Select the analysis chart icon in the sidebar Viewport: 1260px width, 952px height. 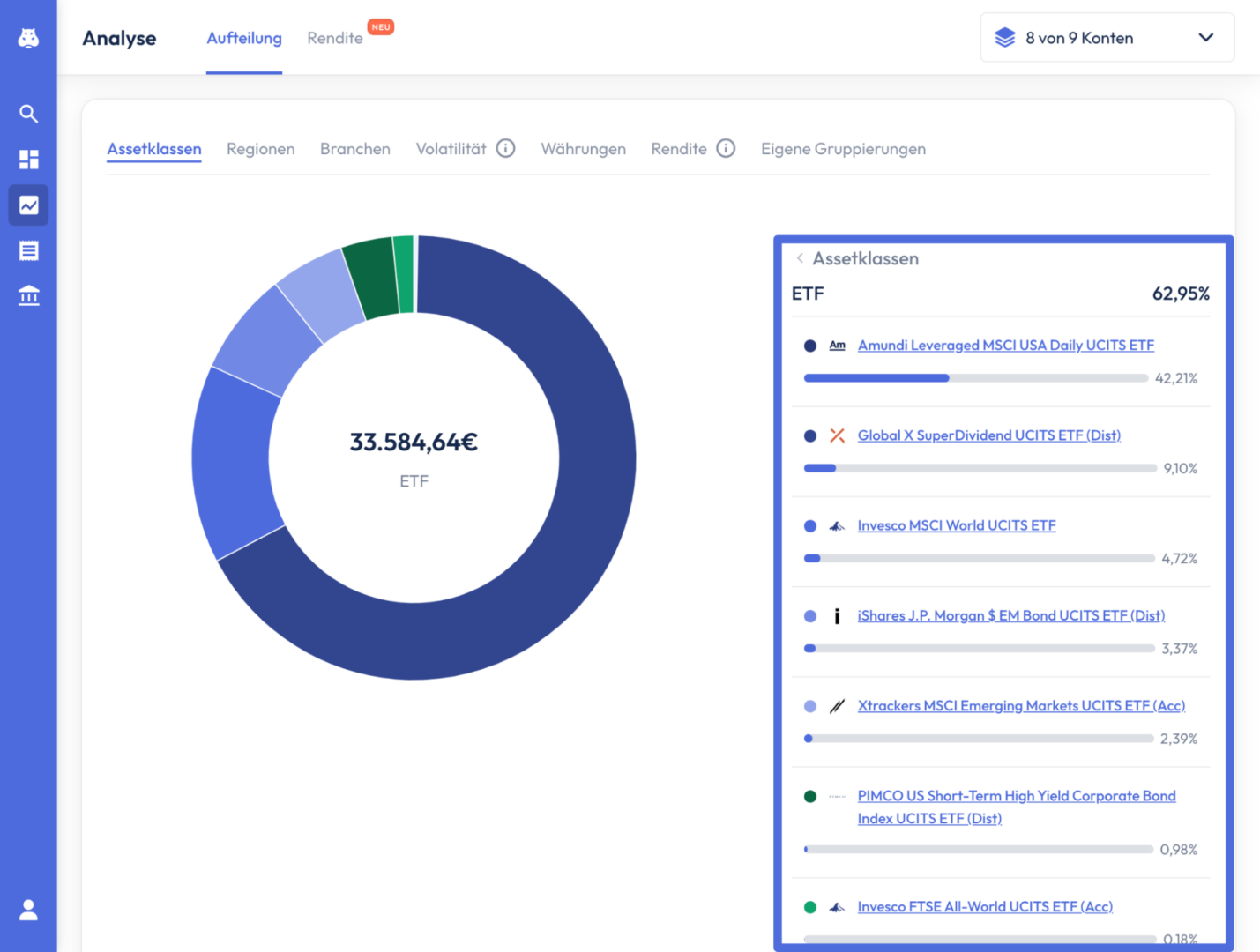click(x=28, y=205)
